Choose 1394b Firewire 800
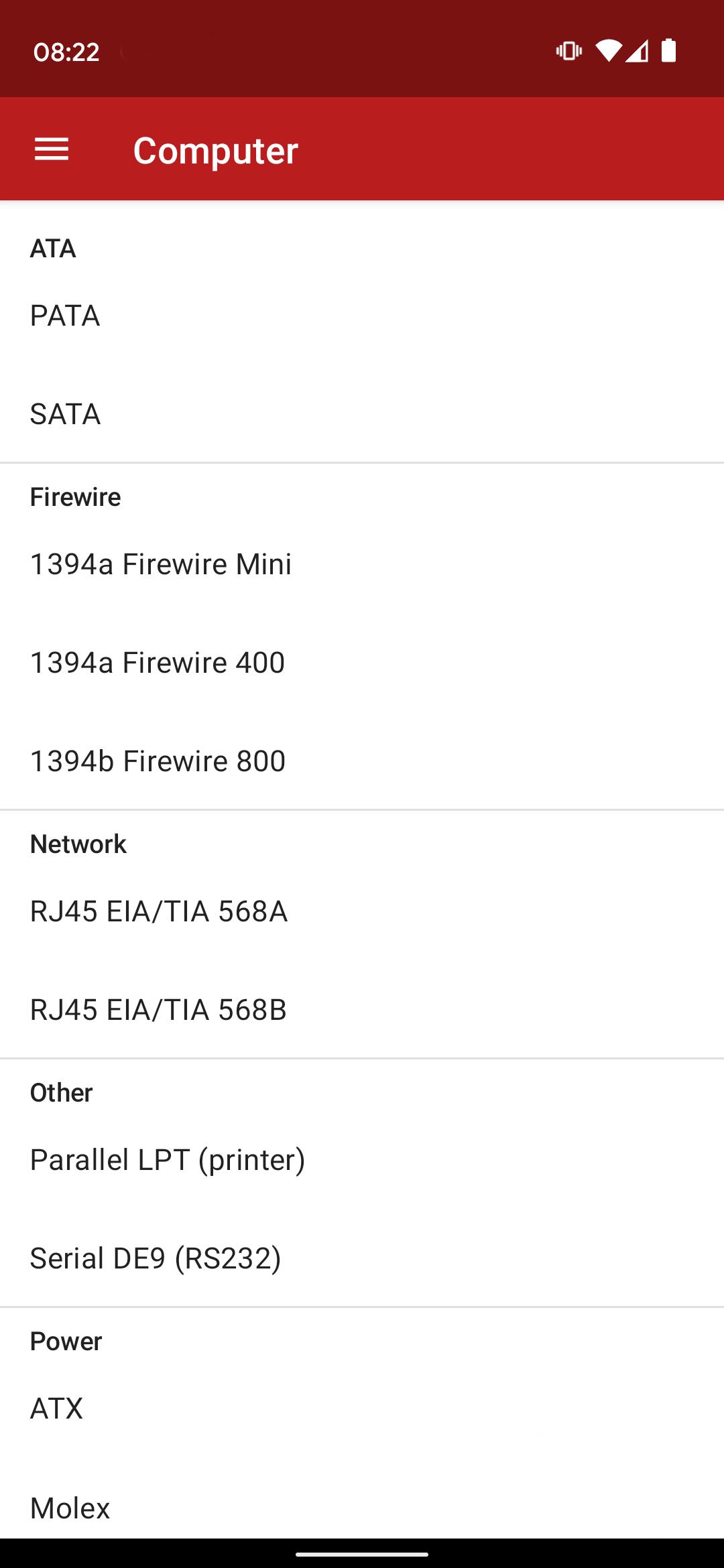 pos(362,761)
